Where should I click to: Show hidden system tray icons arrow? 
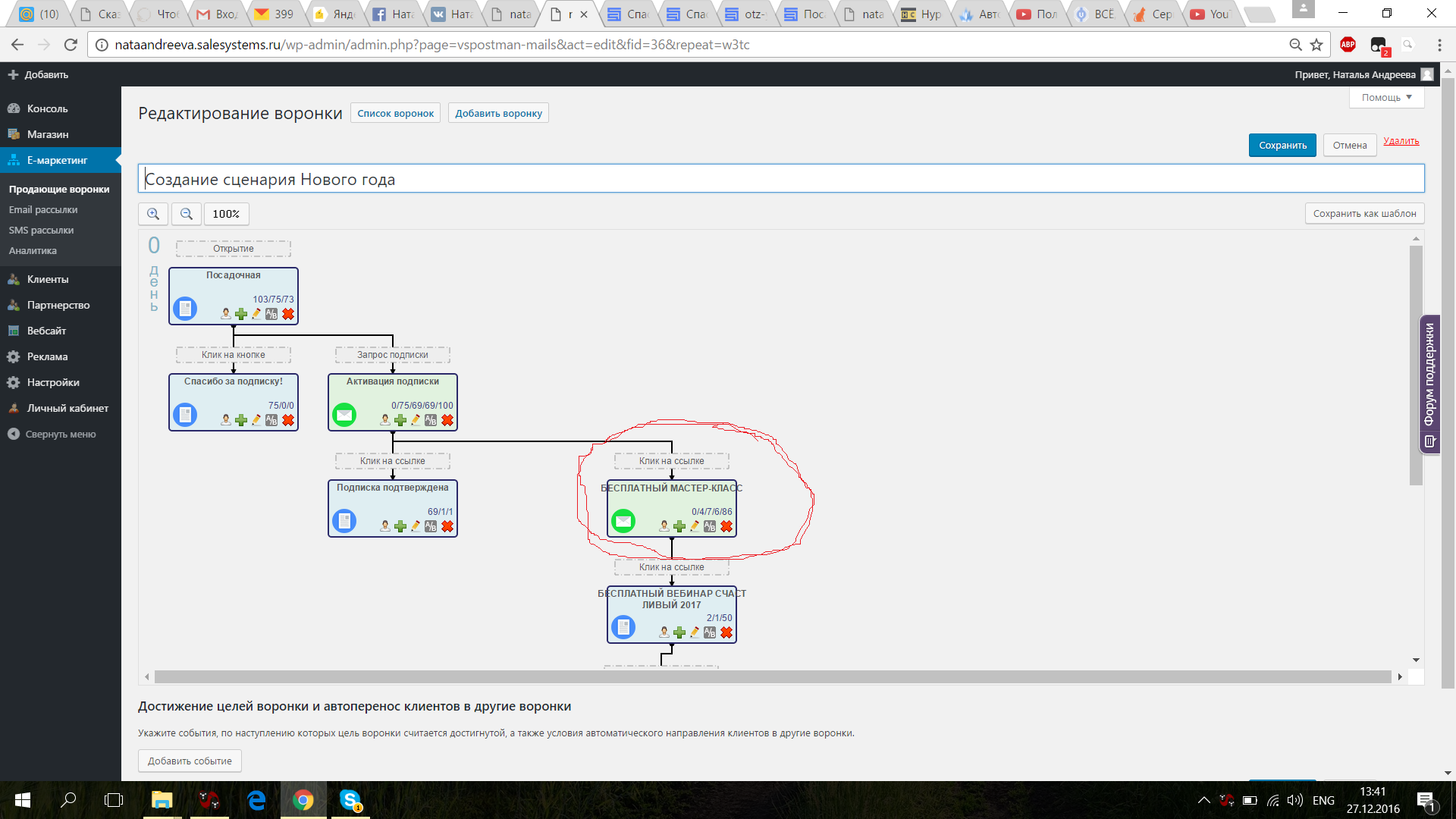tap(1203, 800)
